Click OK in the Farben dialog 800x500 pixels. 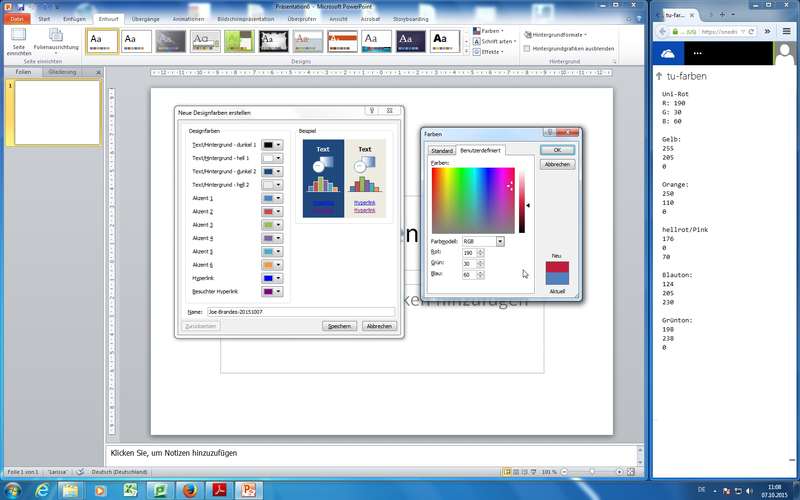pyautogui.click(x=557, y=150)
